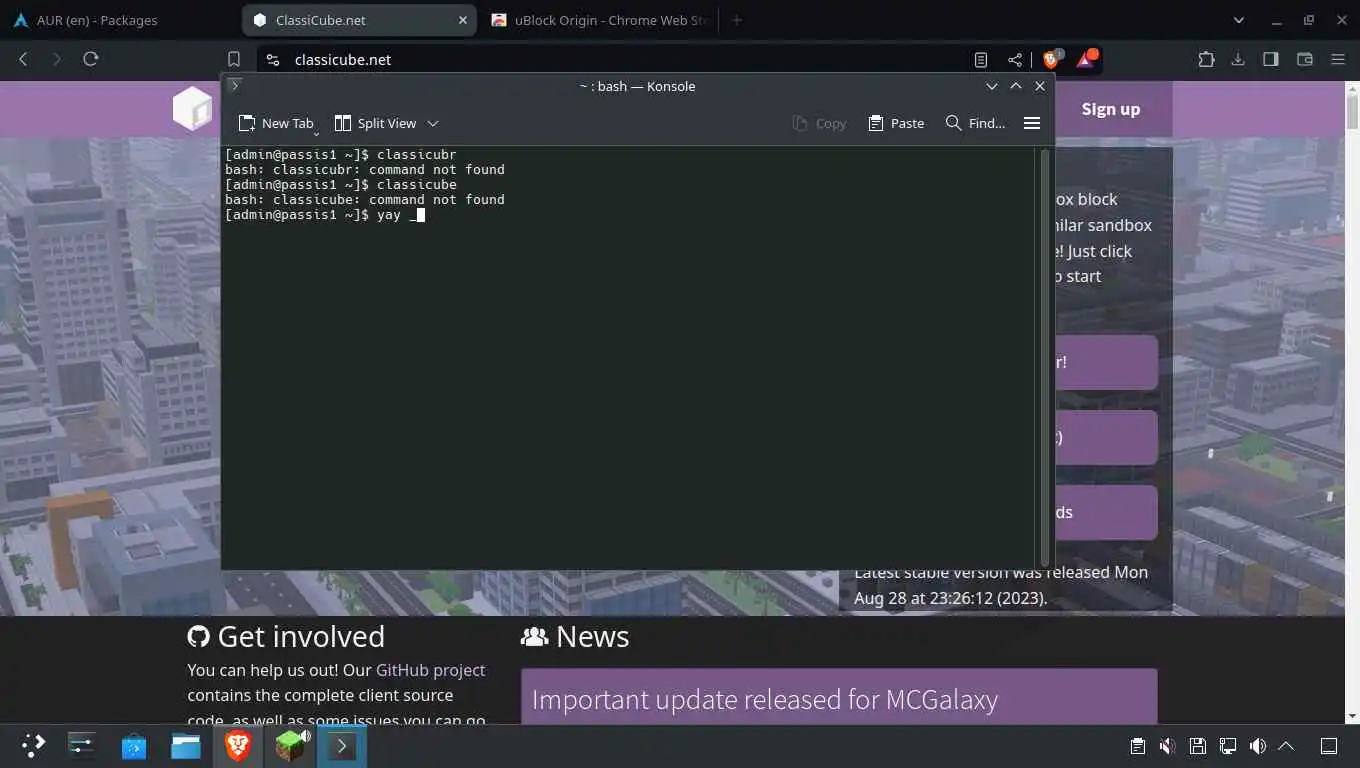Share this page icon

[x=1015, y=59]
